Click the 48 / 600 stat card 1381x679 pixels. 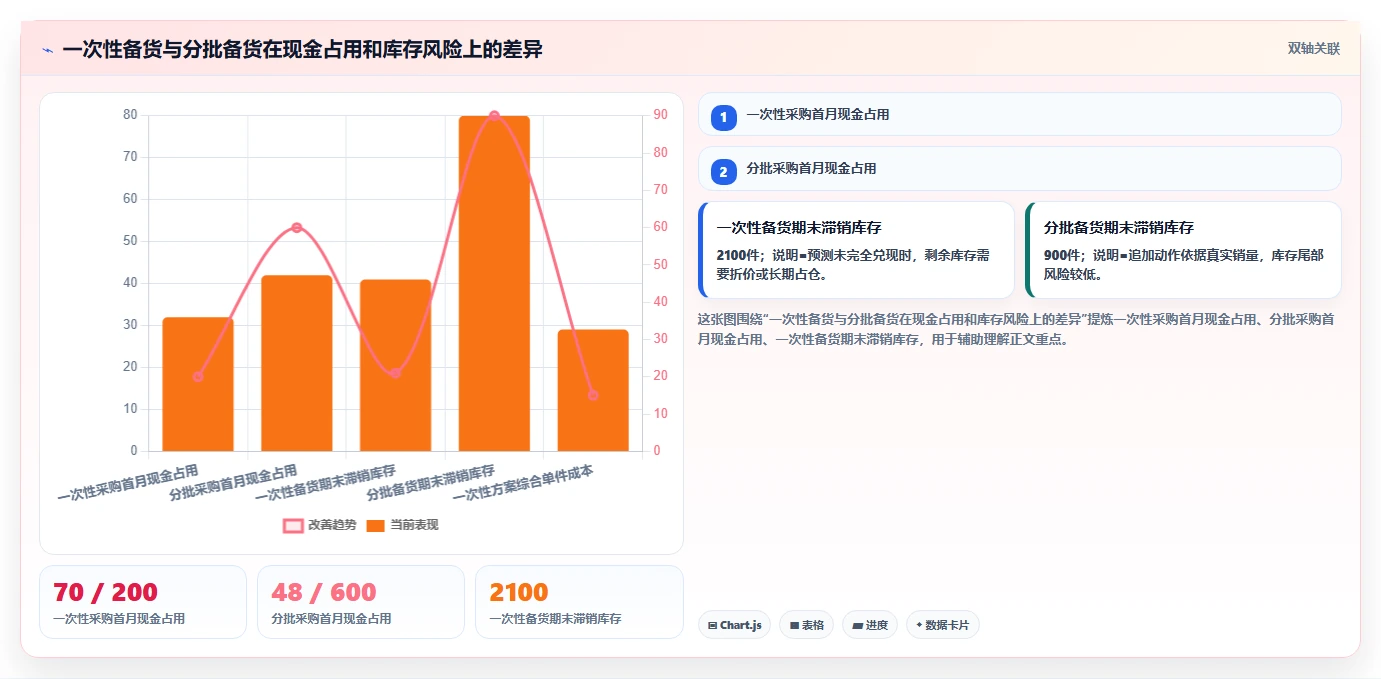click(x=360, y=601)
